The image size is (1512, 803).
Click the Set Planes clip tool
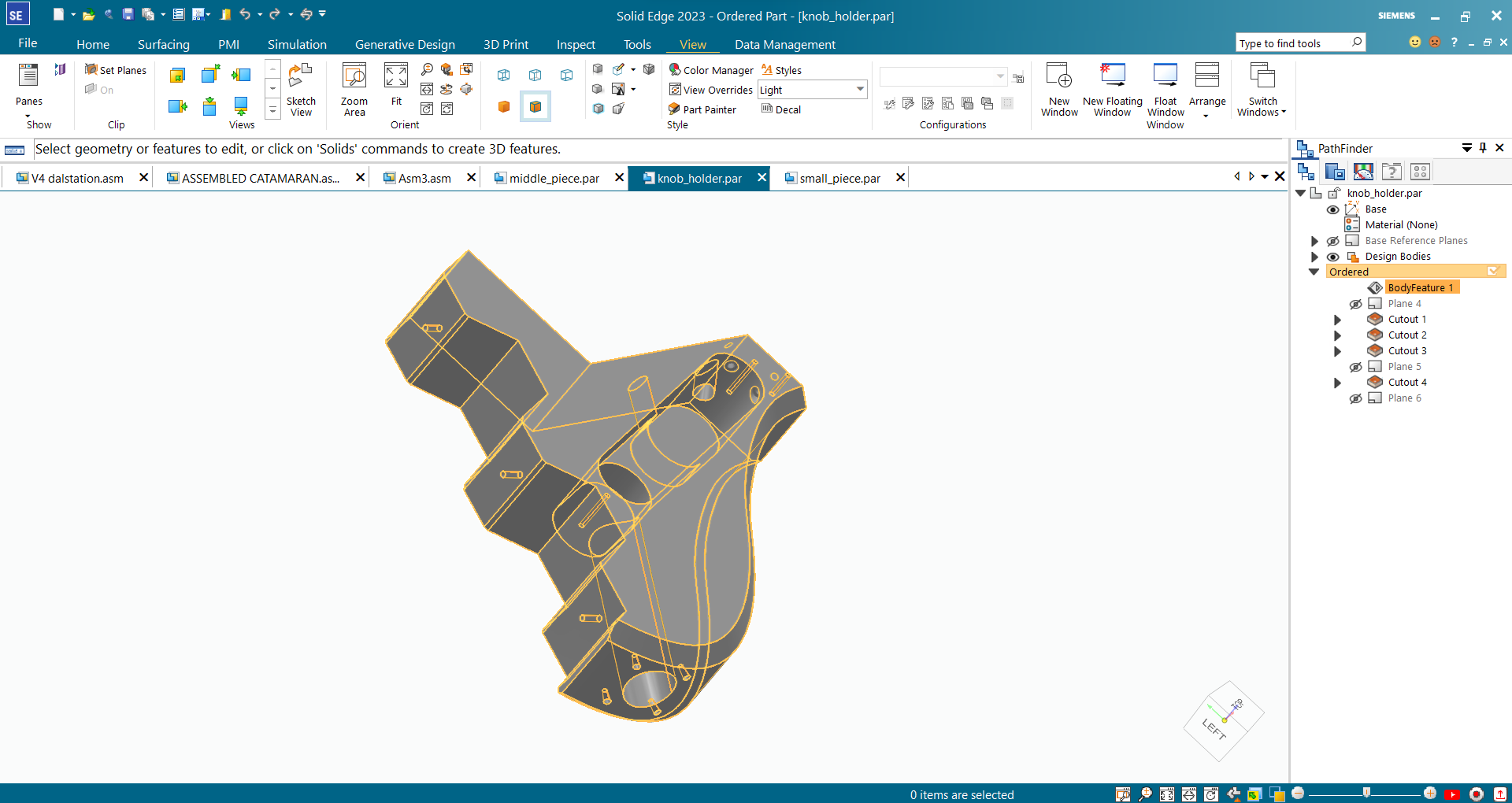[x=116, y=70]
